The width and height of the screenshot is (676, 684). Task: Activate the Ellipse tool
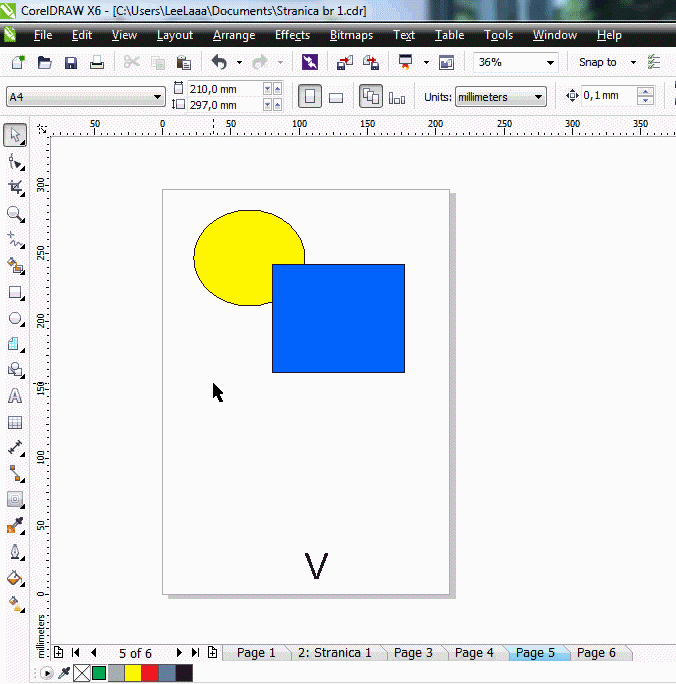[15, 319]
